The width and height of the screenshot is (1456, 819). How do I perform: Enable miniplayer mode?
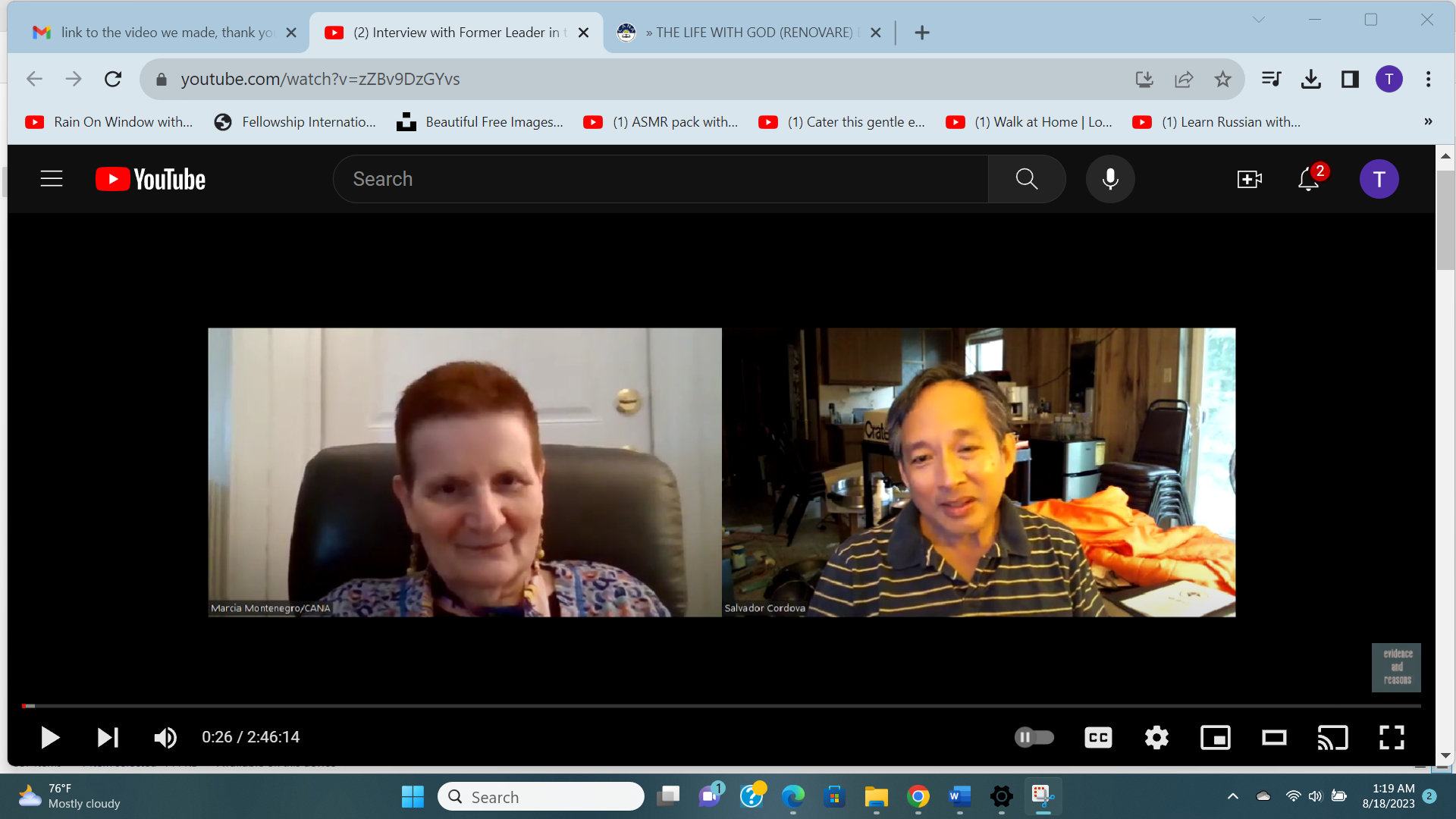point(1215,737)
